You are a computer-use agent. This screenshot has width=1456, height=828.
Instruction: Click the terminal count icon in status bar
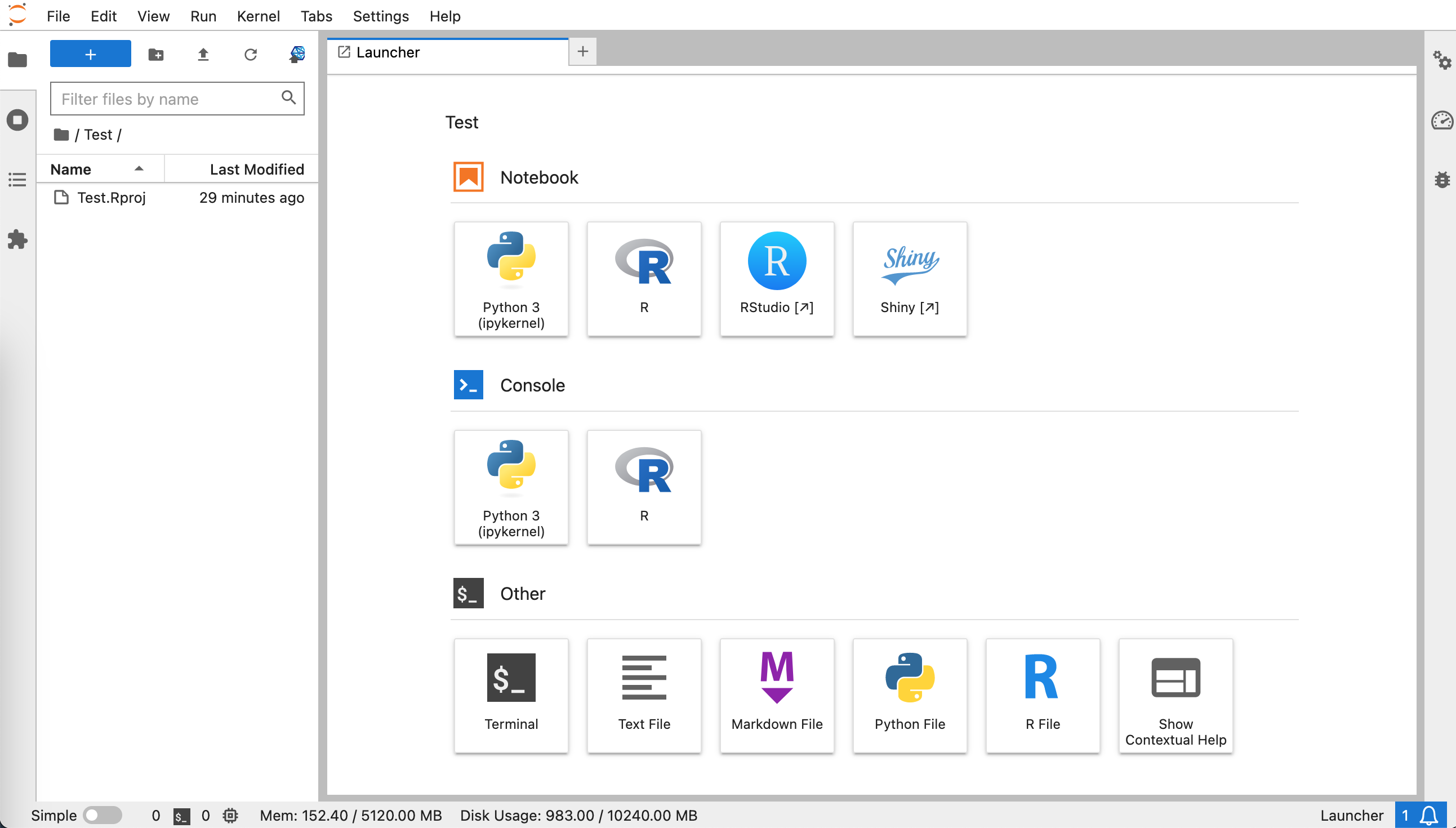181,816
